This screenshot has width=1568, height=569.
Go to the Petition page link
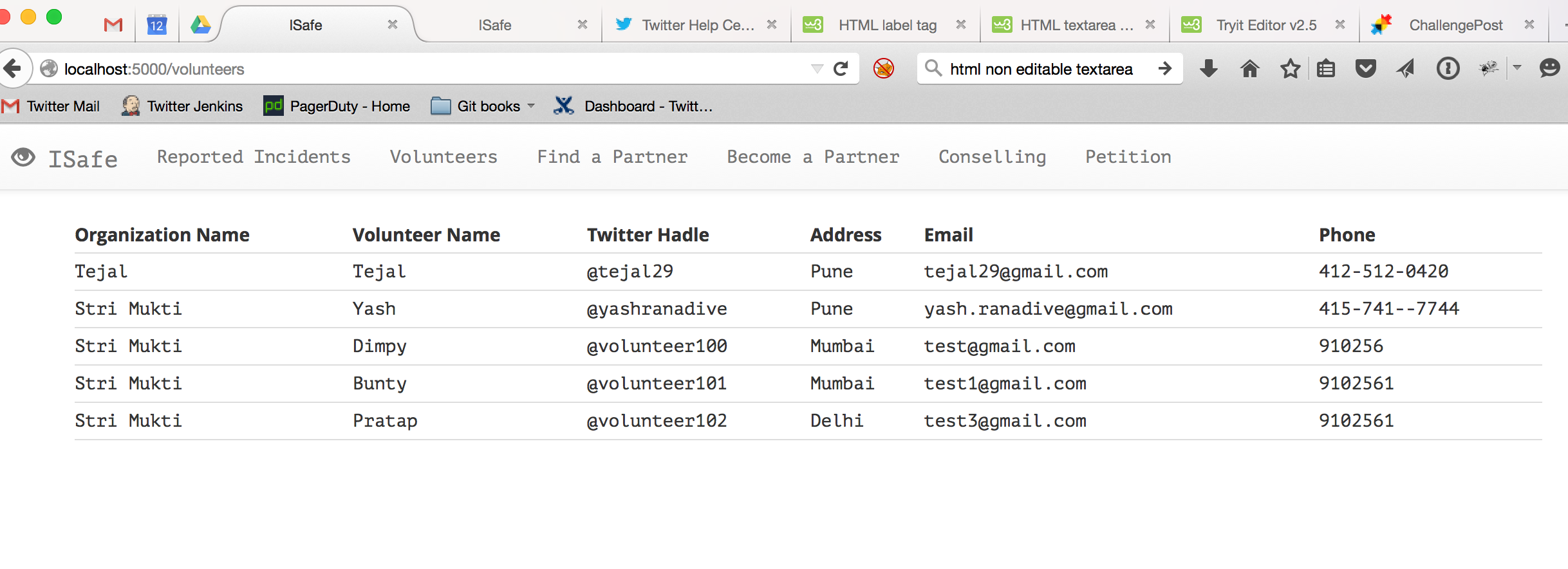(x=1128, y=157)
